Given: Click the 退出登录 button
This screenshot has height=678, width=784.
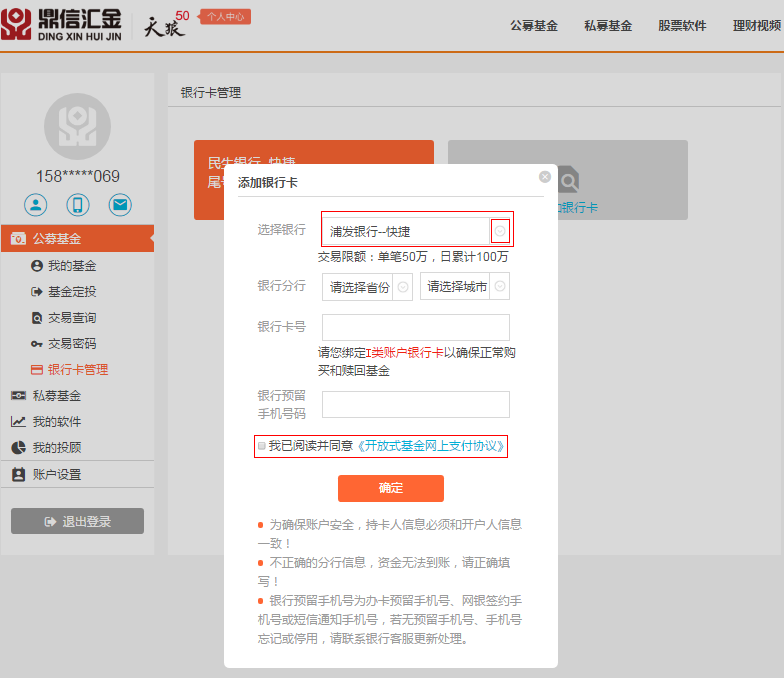Looking at the screenshot, I should (78, 521).
